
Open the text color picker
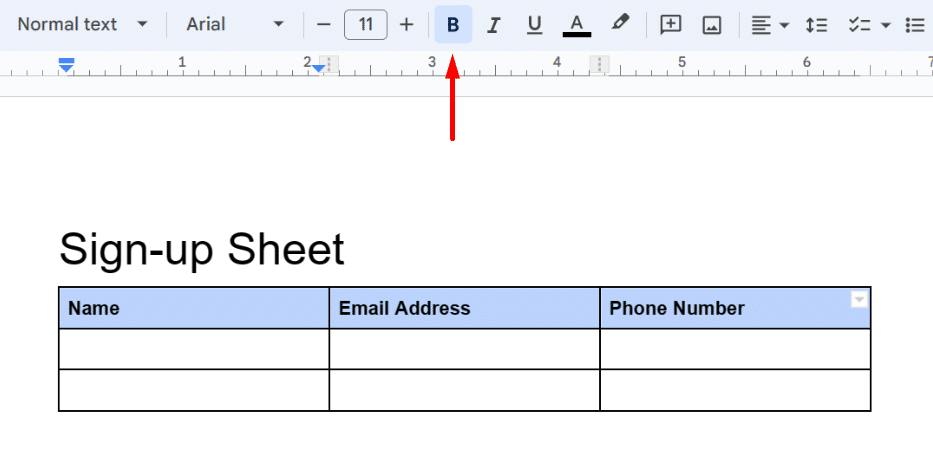coord(577,25)
